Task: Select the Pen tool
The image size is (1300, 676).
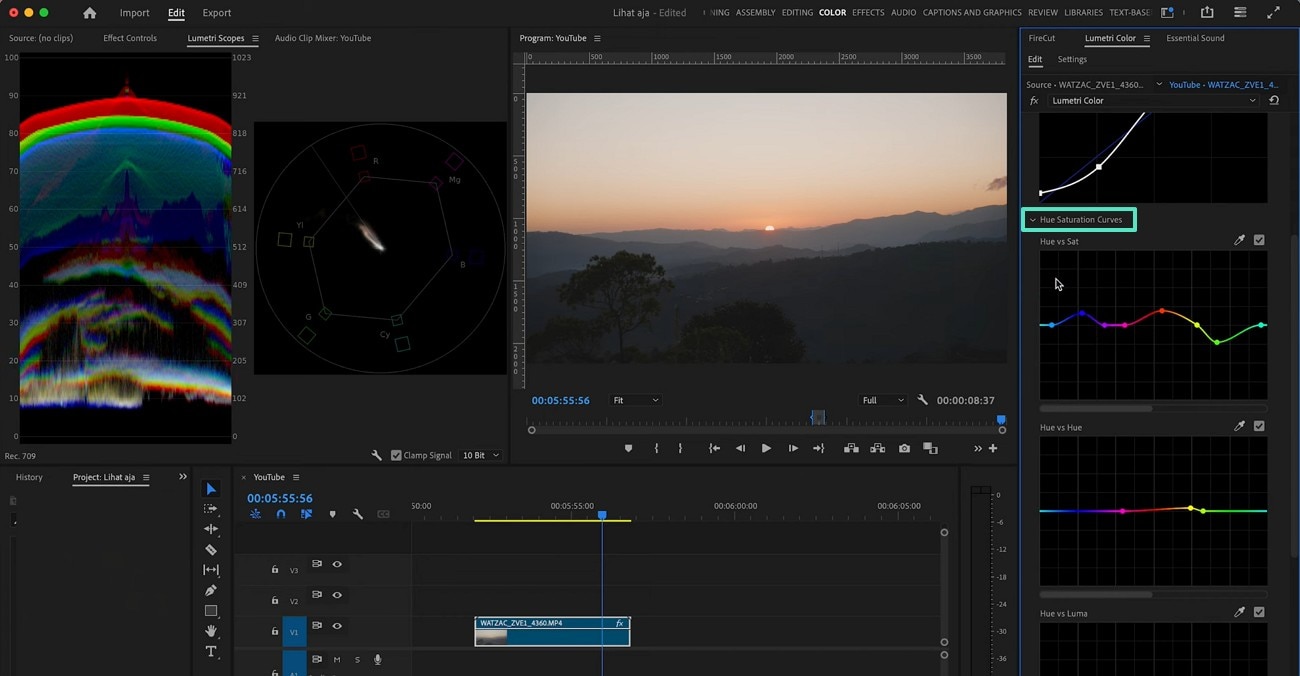Action: (x=210, y=590)
